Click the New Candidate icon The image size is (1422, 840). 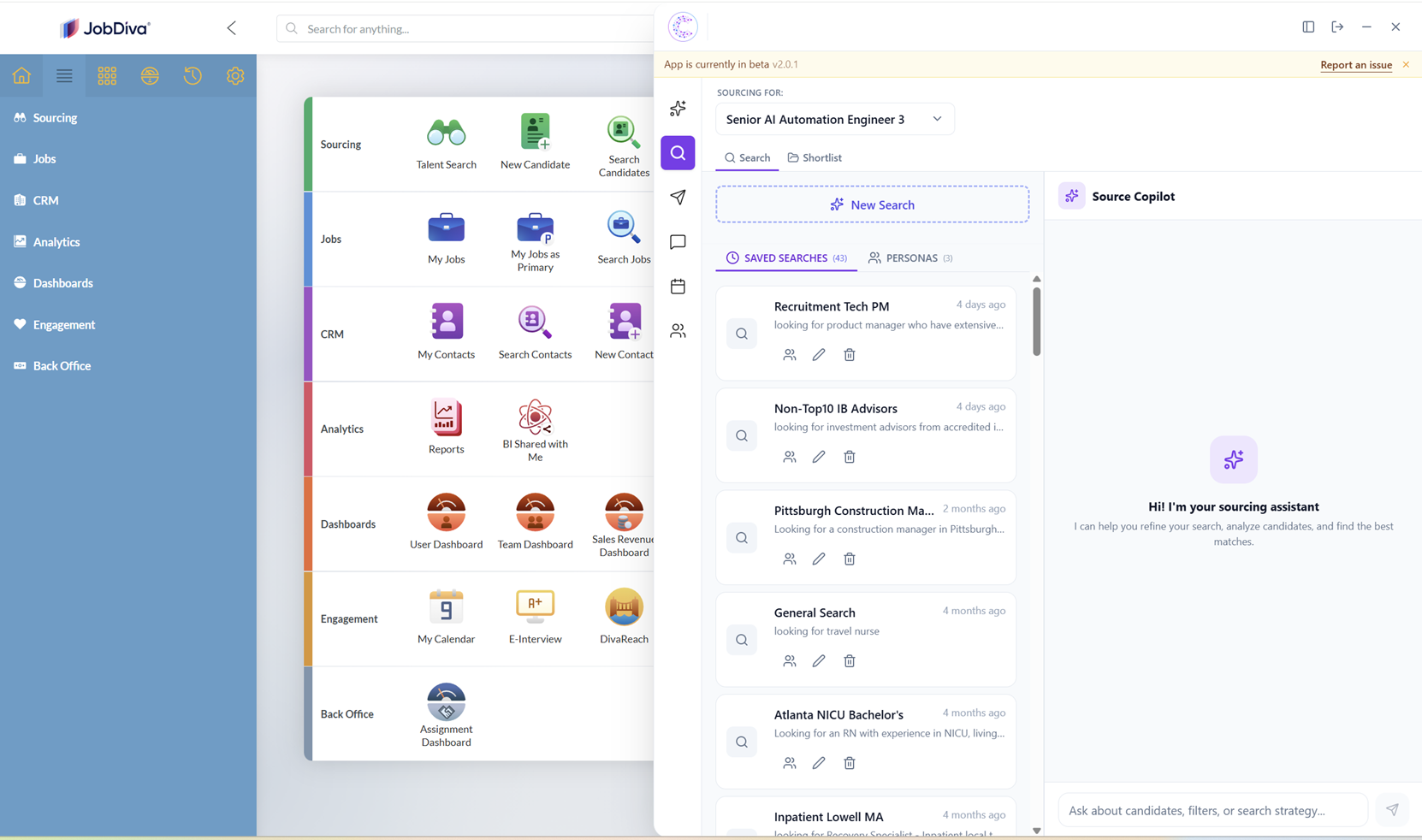coord(535,133)
